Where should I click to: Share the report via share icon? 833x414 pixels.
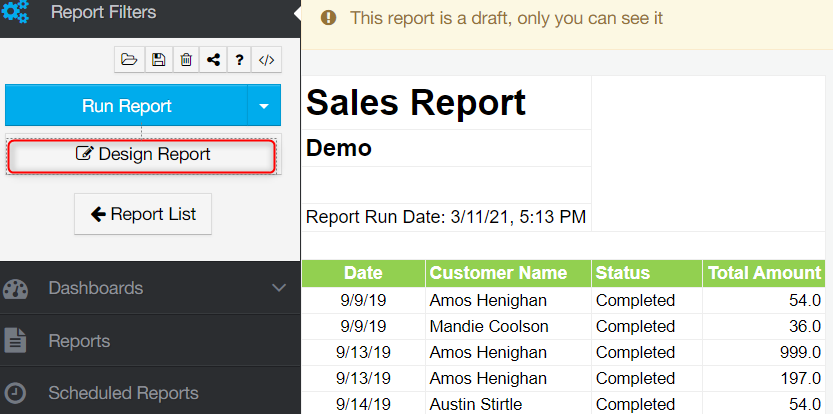coord(213,60)
